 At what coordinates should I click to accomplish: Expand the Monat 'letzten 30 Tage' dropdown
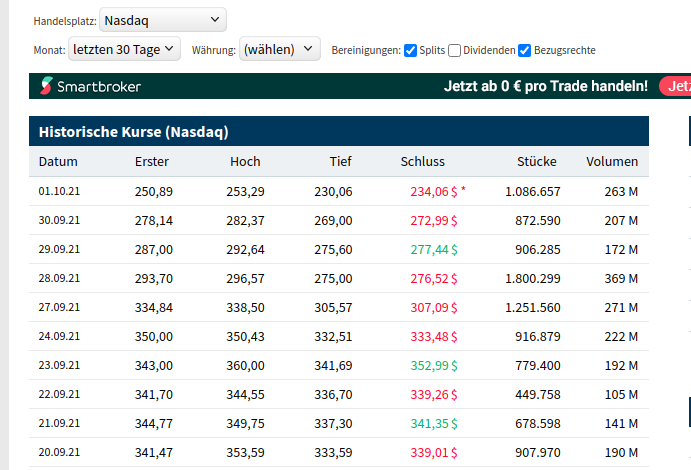[x=124, y=48]
